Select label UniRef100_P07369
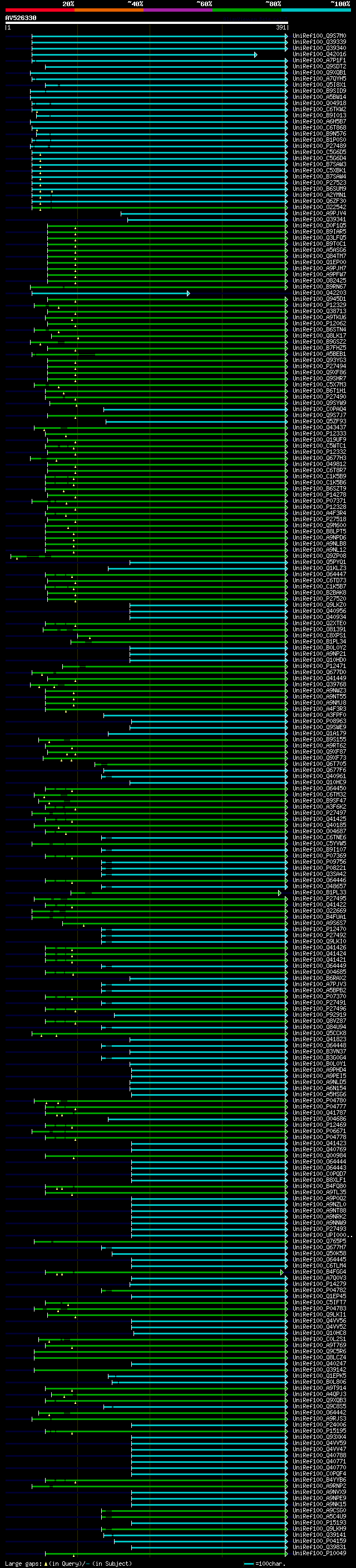356x1568 pixels. point(319,856)
